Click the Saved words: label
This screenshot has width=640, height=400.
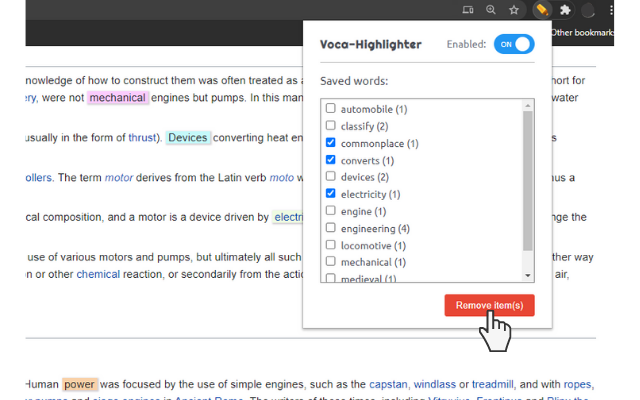354,81
